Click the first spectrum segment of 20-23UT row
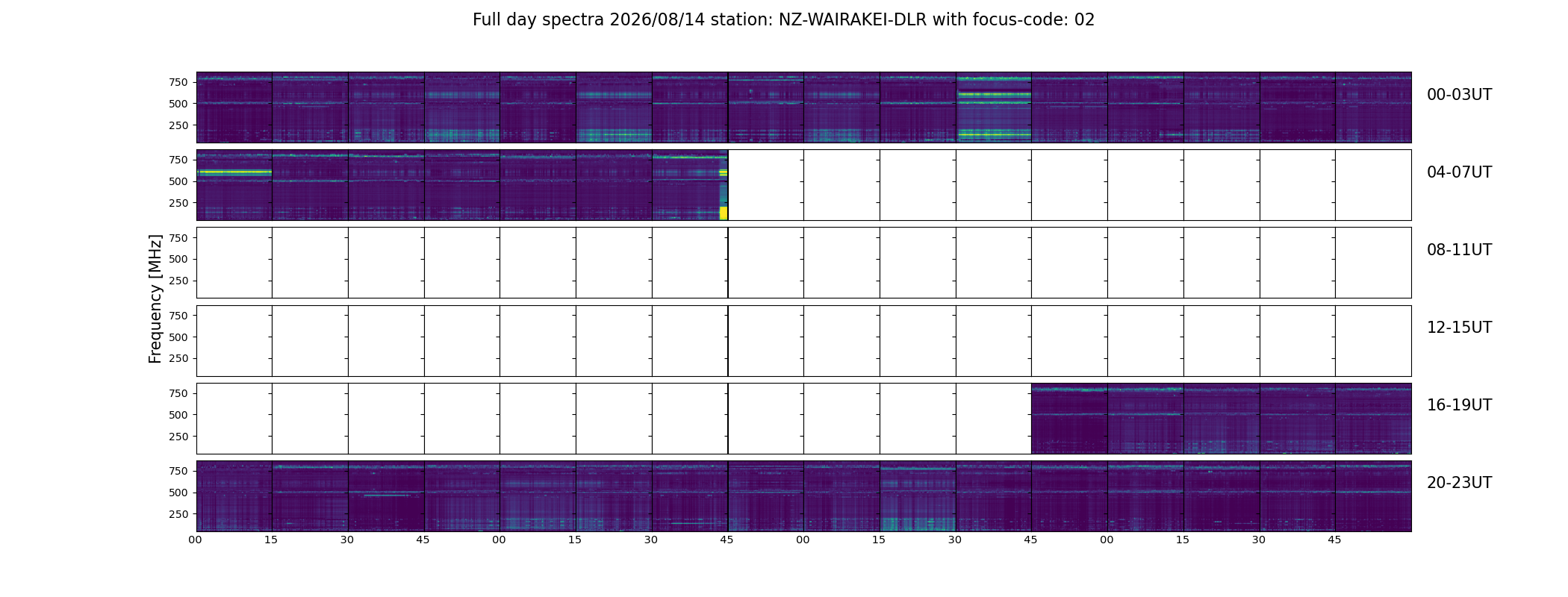1568x597 pixels. (234, 496)
